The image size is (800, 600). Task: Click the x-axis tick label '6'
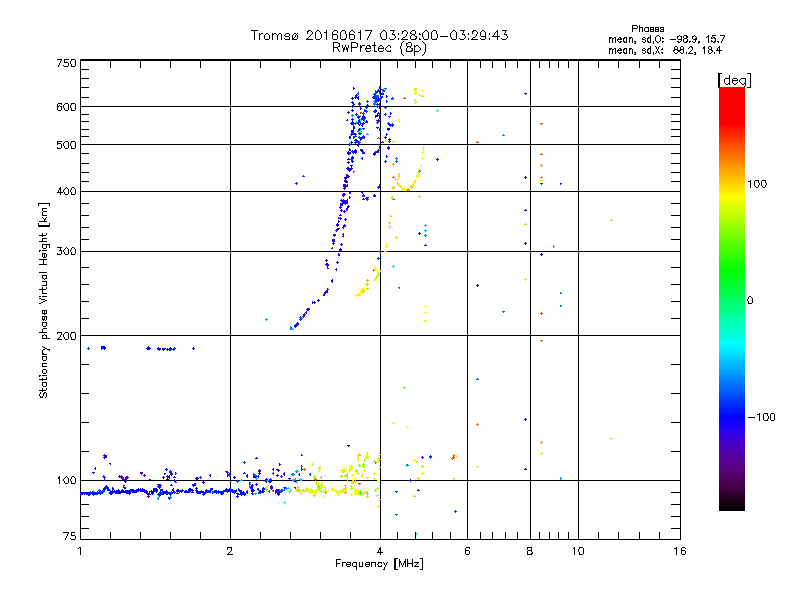click(467, 551)
